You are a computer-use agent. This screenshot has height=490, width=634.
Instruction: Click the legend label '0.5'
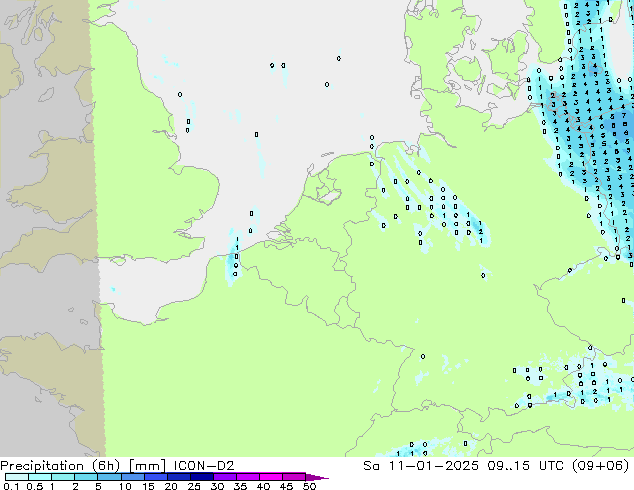(35, 486)
